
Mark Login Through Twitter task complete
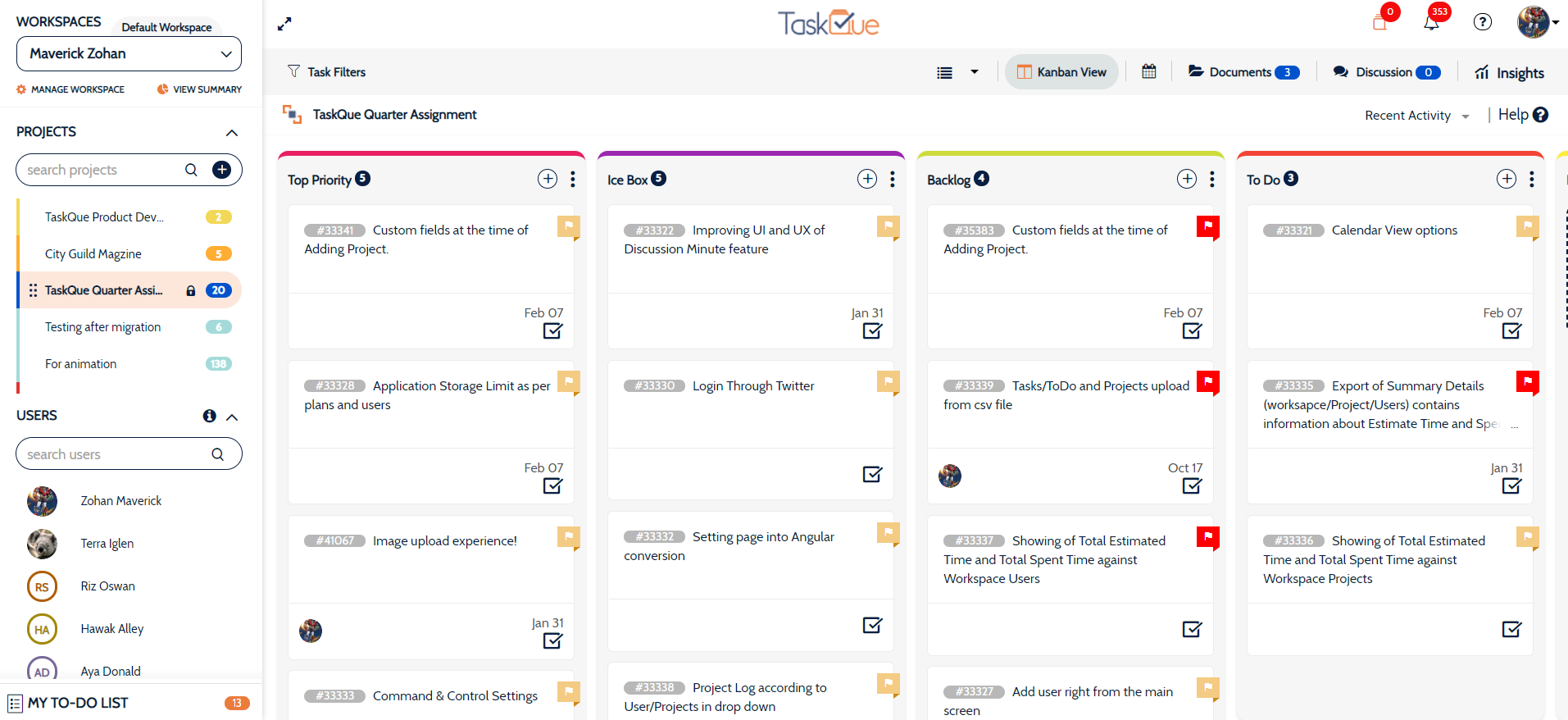pos(873,474)
